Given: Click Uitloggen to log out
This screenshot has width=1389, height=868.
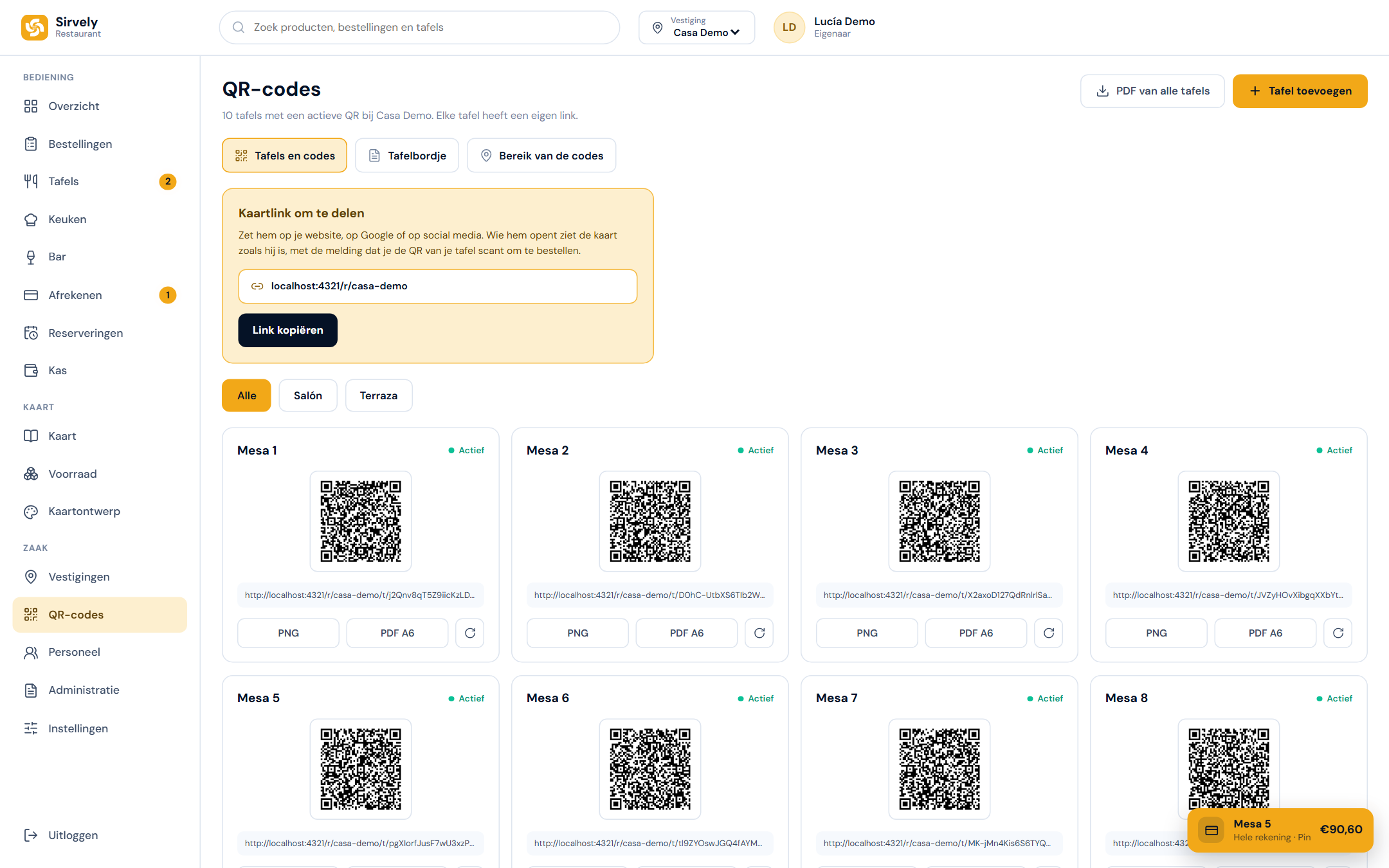Looking at the screenshot, I should pos(100,835).
